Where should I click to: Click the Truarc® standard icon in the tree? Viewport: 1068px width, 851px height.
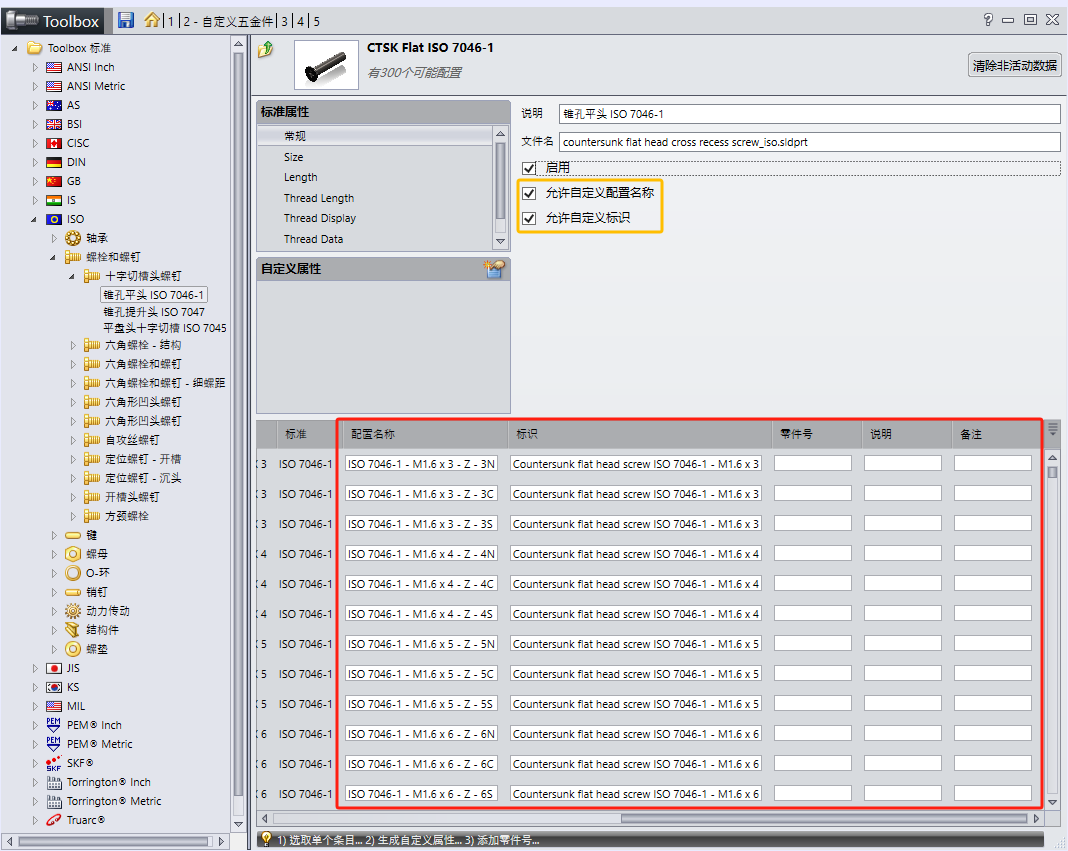tap(55, 819)
